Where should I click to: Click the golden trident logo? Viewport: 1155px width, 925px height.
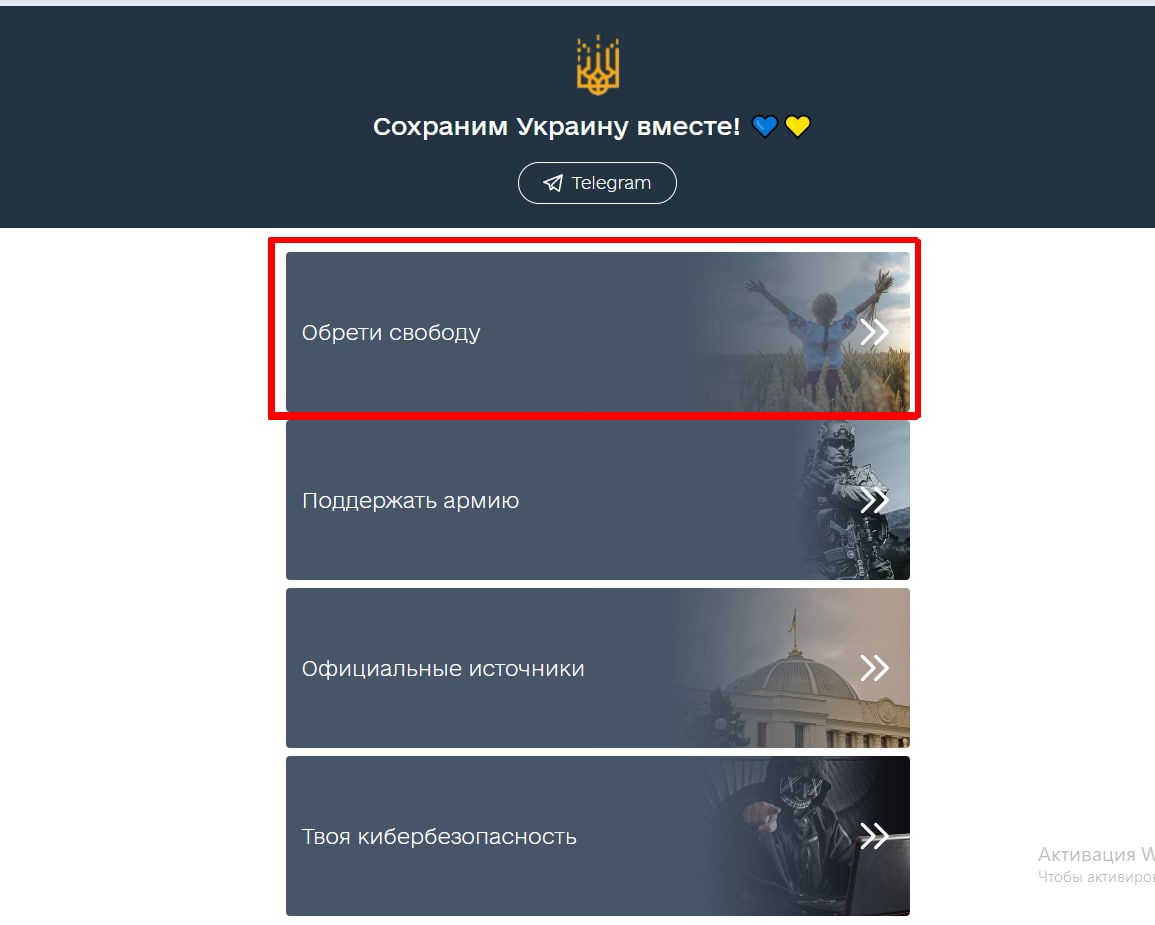[598, 65]
